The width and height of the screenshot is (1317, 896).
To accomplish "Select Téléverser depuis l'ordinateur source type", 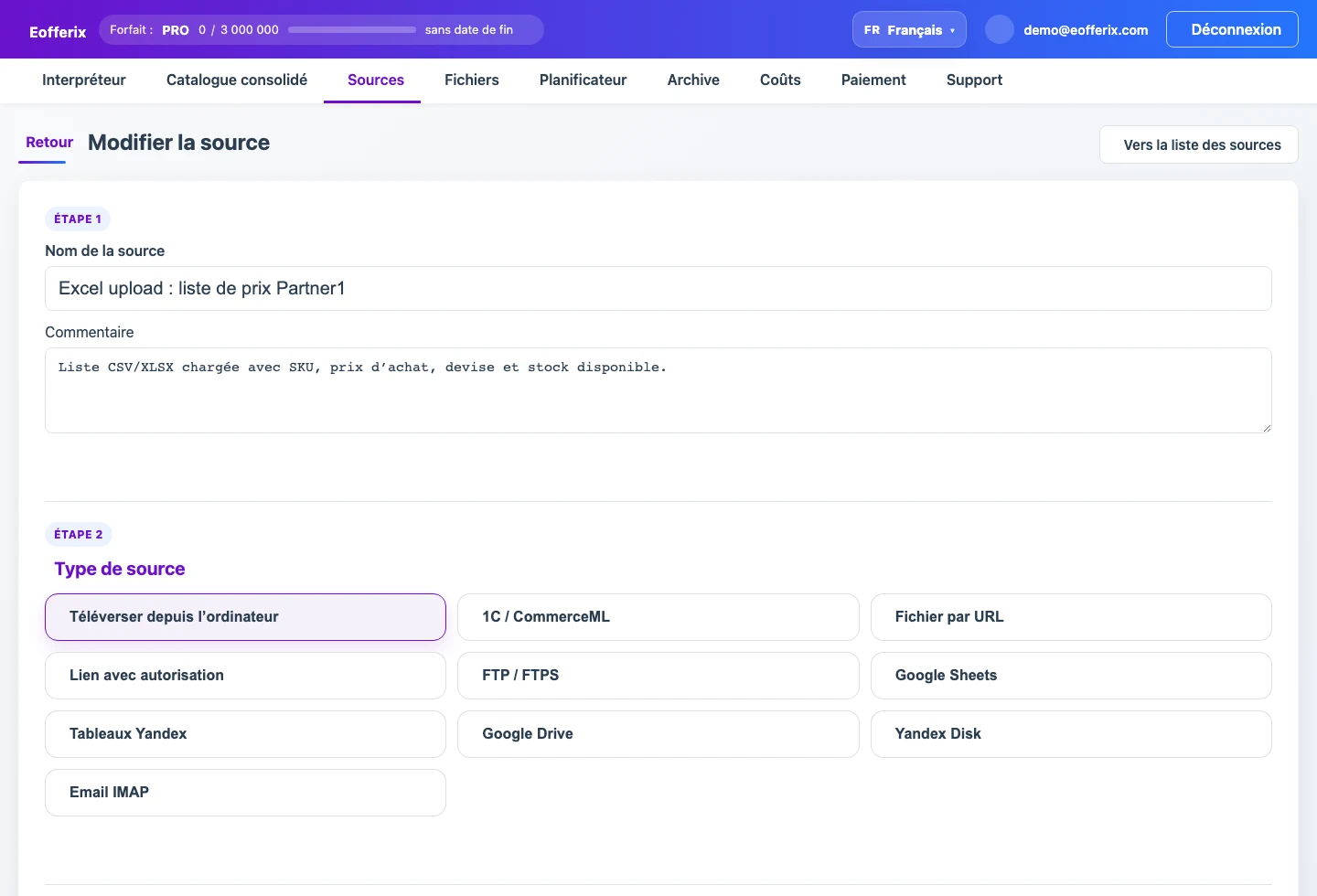I will pos(245,617).
